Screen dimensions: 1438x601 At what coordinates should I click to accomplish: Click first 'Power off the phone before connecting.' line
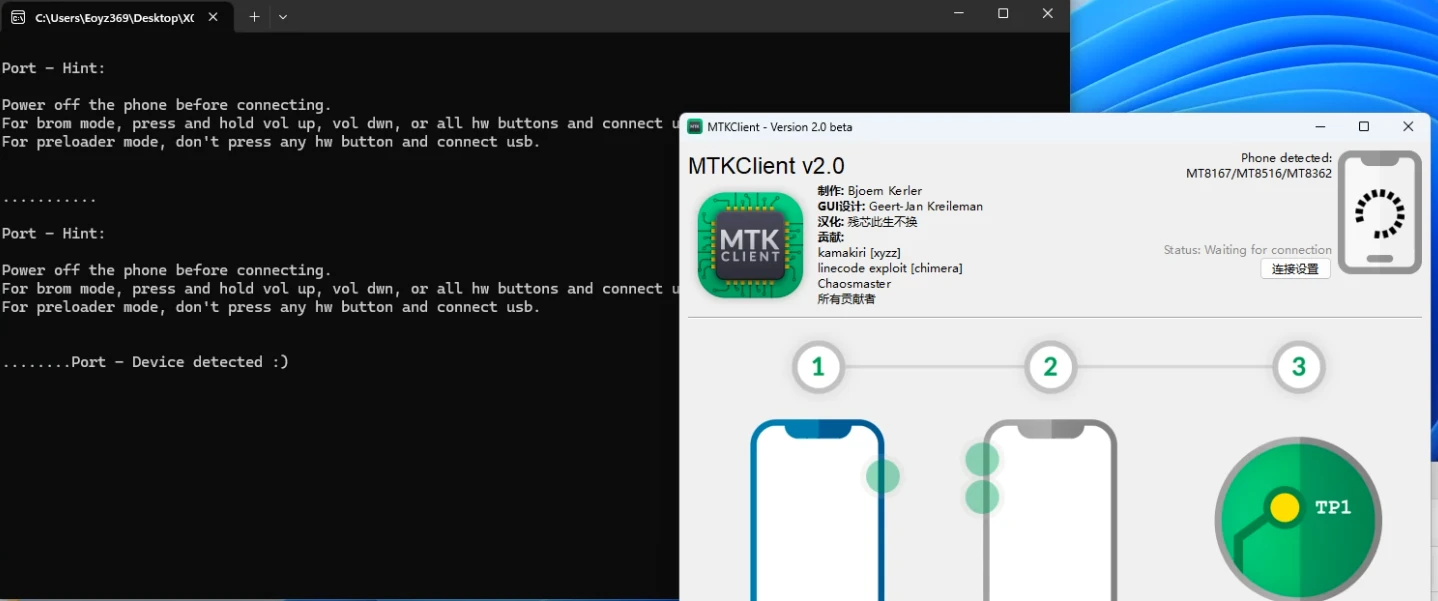(166, 105)
